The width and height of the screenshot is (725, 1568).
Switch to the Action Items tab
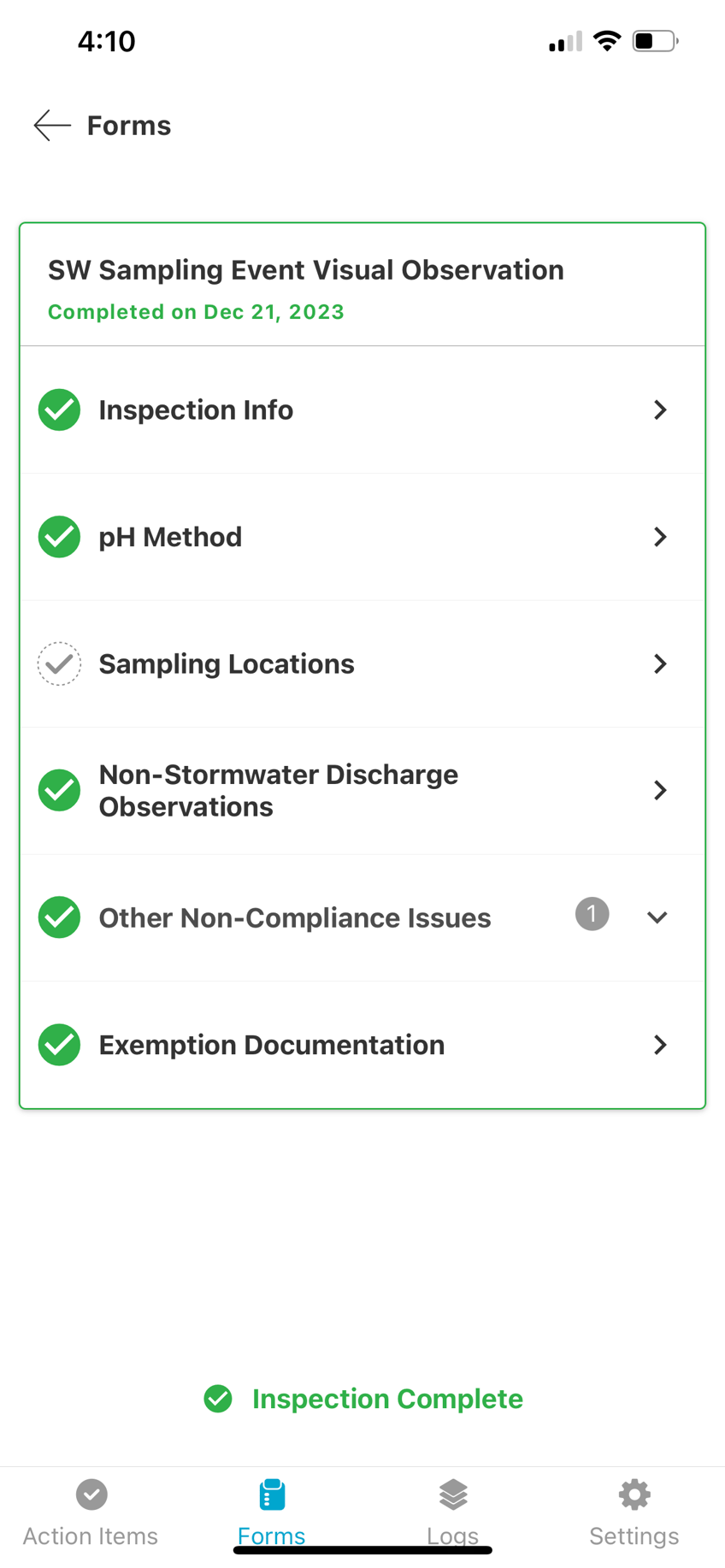(91, 1513)
